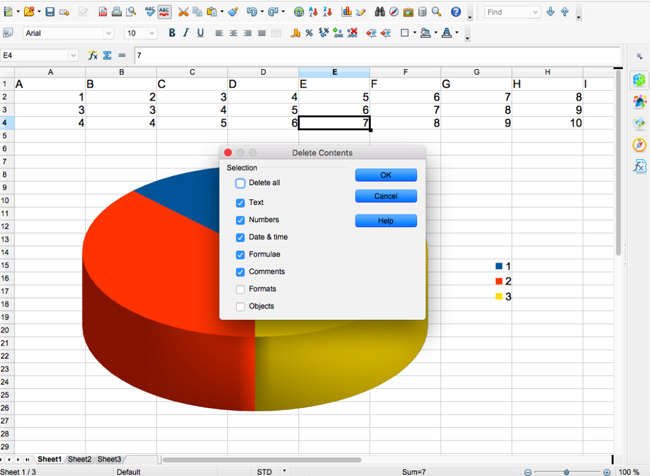Open the LibreOffice Help icon
650x476 pixels.
[456, 12]
